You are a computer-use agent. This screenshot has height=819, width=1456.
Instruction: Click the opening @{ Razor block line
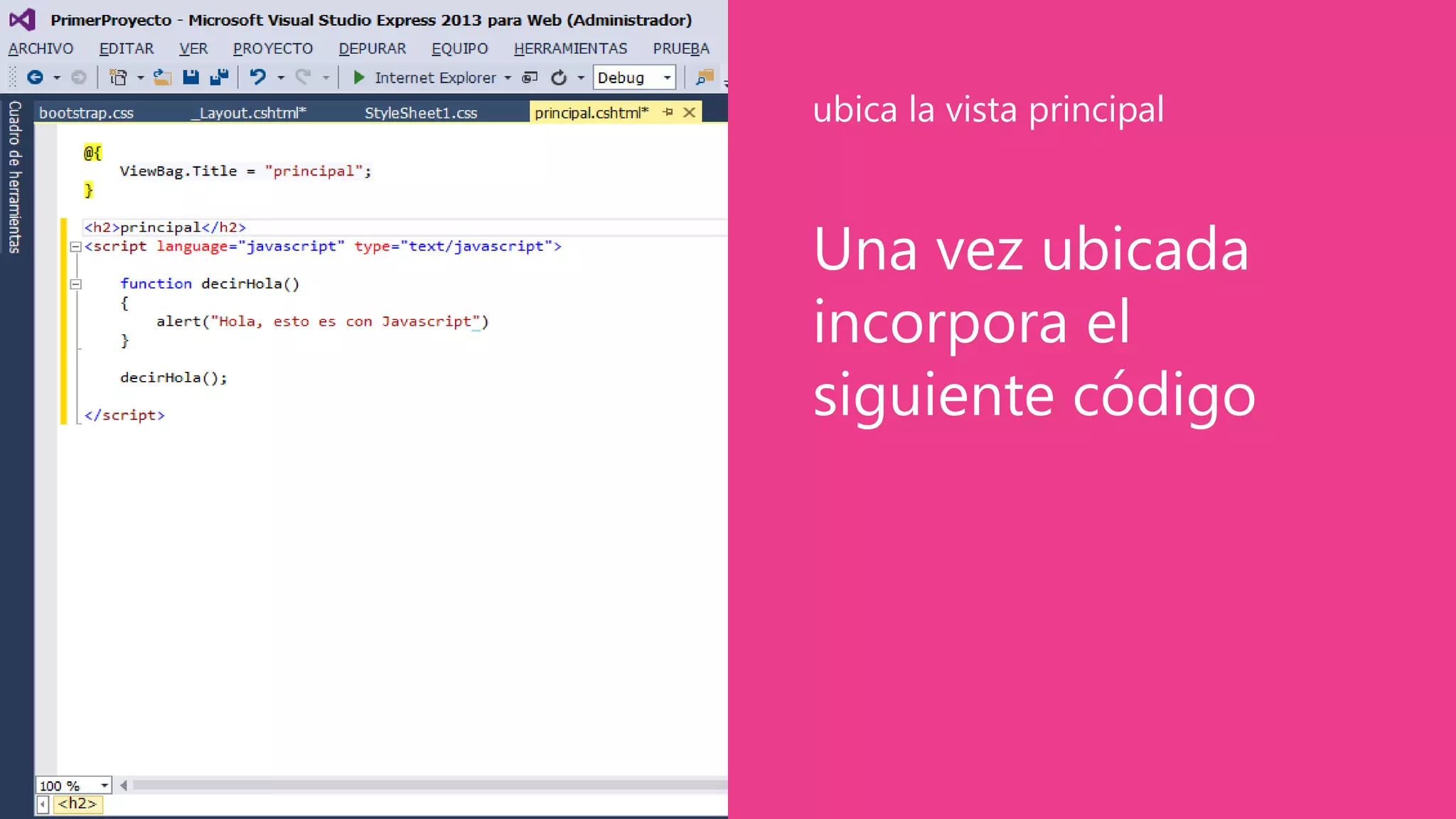92,152
